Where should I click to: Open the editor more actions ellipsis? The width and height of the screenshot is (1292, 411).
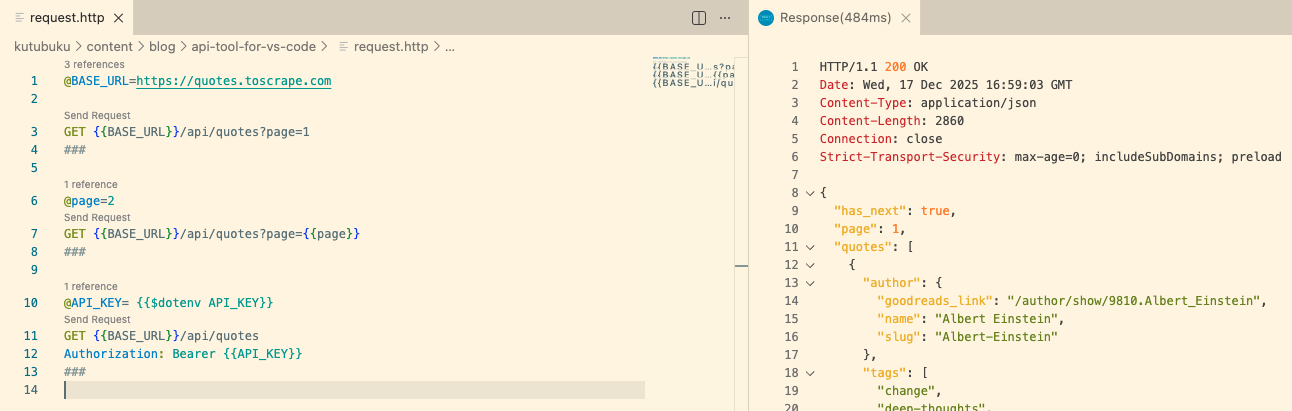point(726,17)
